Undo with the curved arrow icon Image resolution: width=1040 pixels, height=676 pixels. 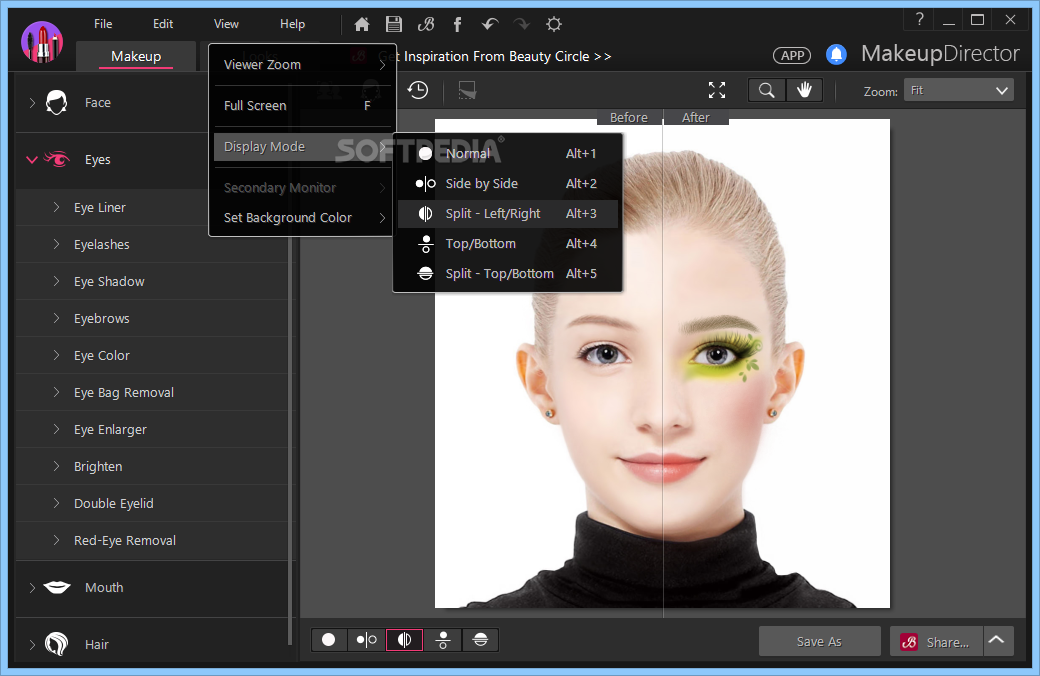(x=489, y=25)
